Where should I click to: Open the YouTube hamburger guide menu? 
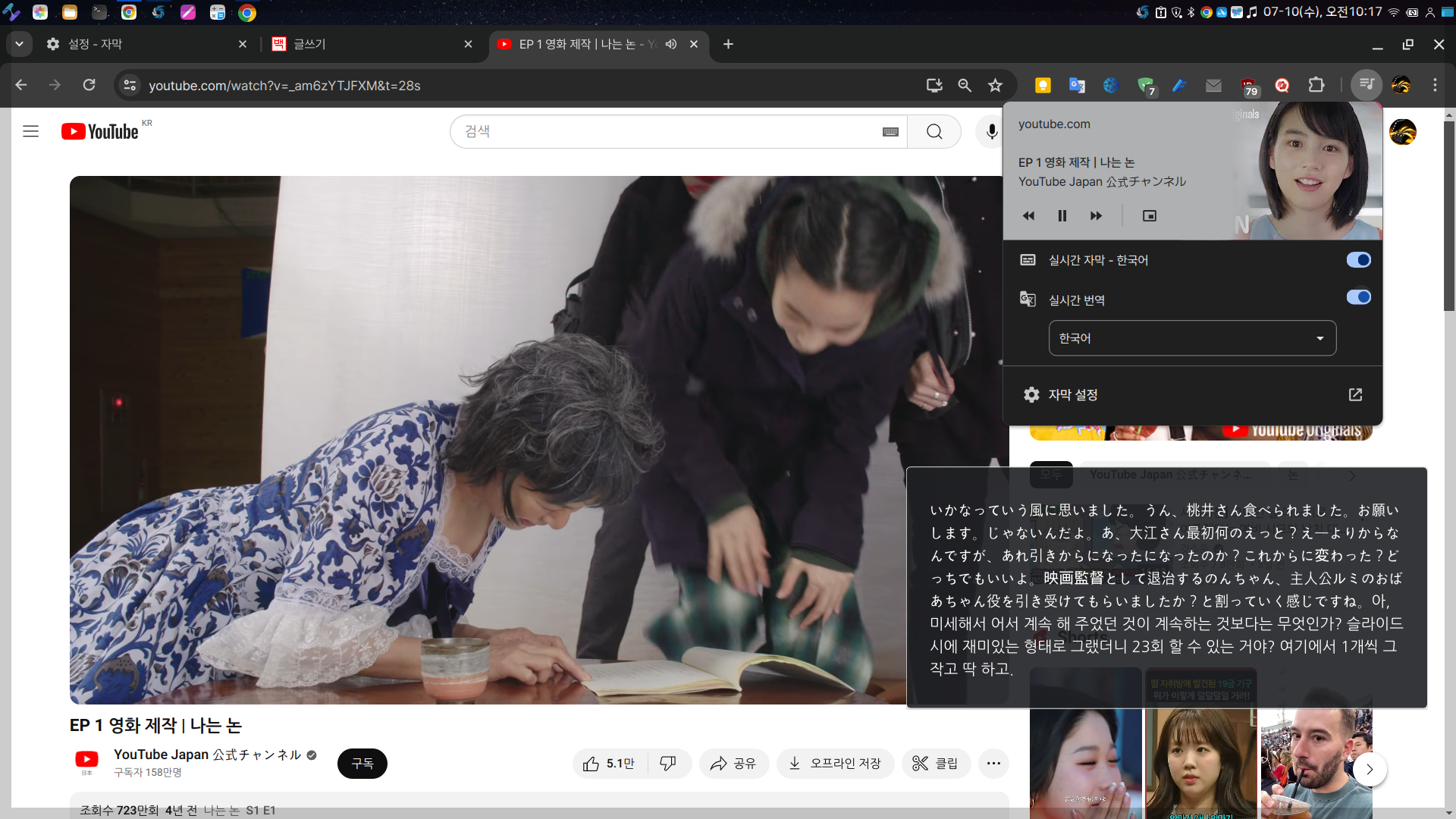pos(31,131)
